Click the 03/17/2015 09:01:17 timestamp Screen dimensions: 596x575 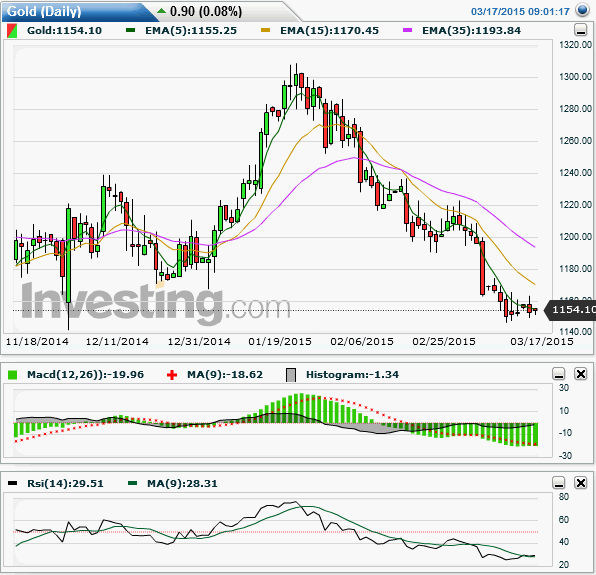coord(520,11)
